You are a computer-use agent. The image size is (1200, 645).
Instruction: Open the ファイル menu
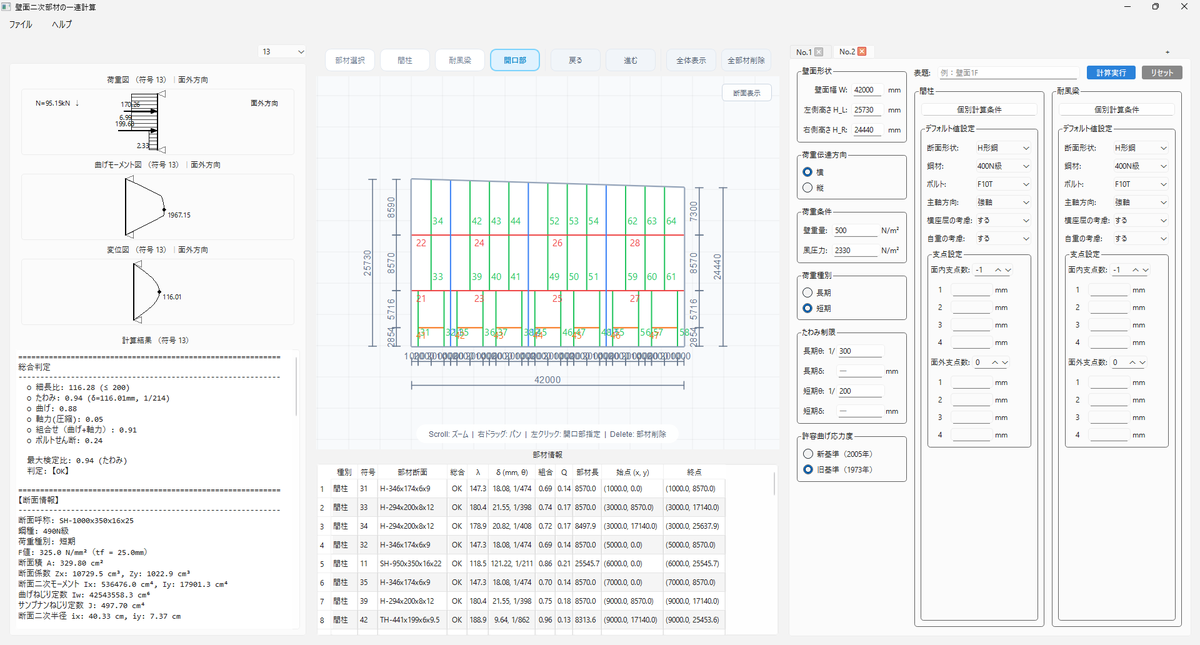pyautogui.click(x=21, y=23)
